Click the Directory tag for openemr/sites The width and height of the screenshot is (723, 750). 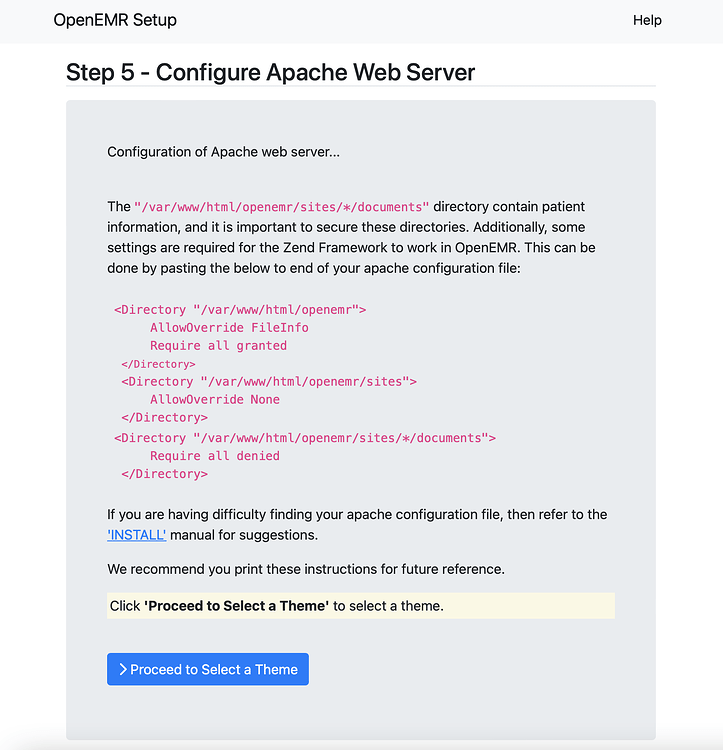point(268,382)
